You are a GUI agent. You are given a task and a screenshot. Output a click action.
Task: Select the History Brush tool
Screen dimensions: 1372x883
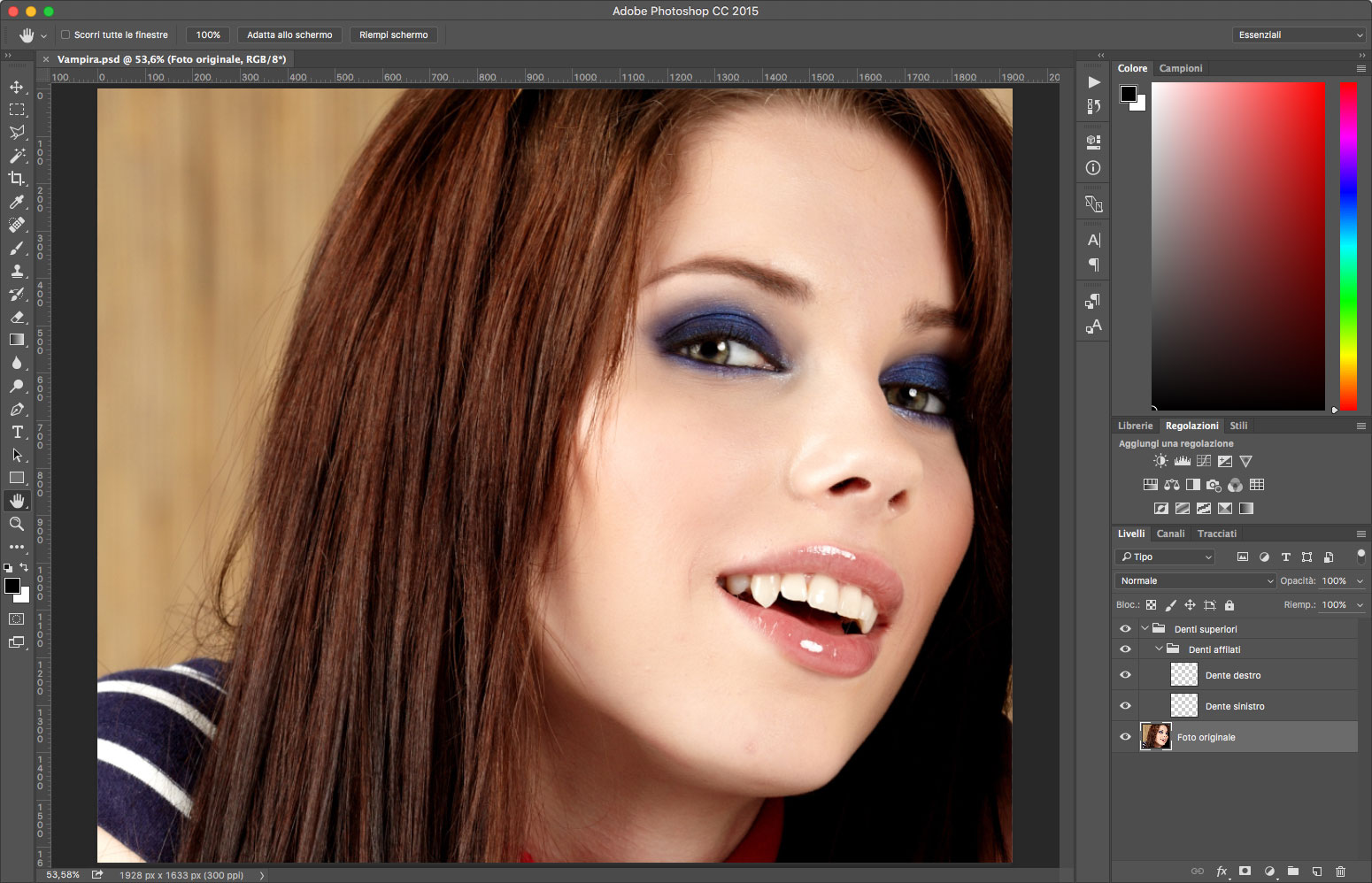click(17, 294)
